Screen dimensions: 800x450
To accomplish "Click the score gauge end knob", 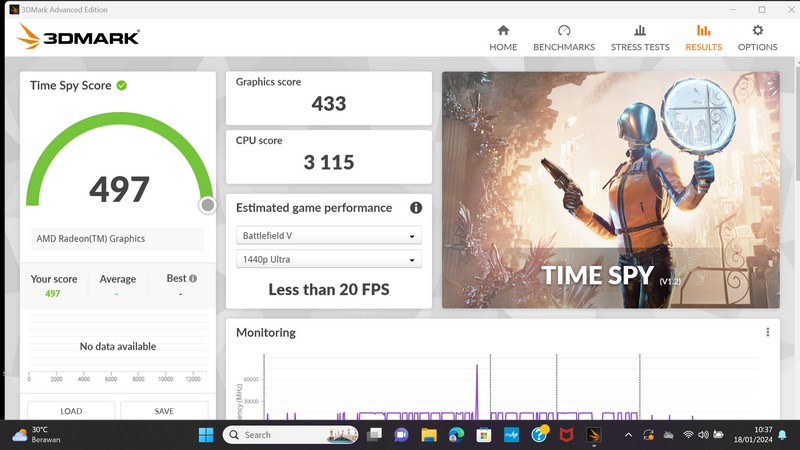I will (x=207, y=205).
